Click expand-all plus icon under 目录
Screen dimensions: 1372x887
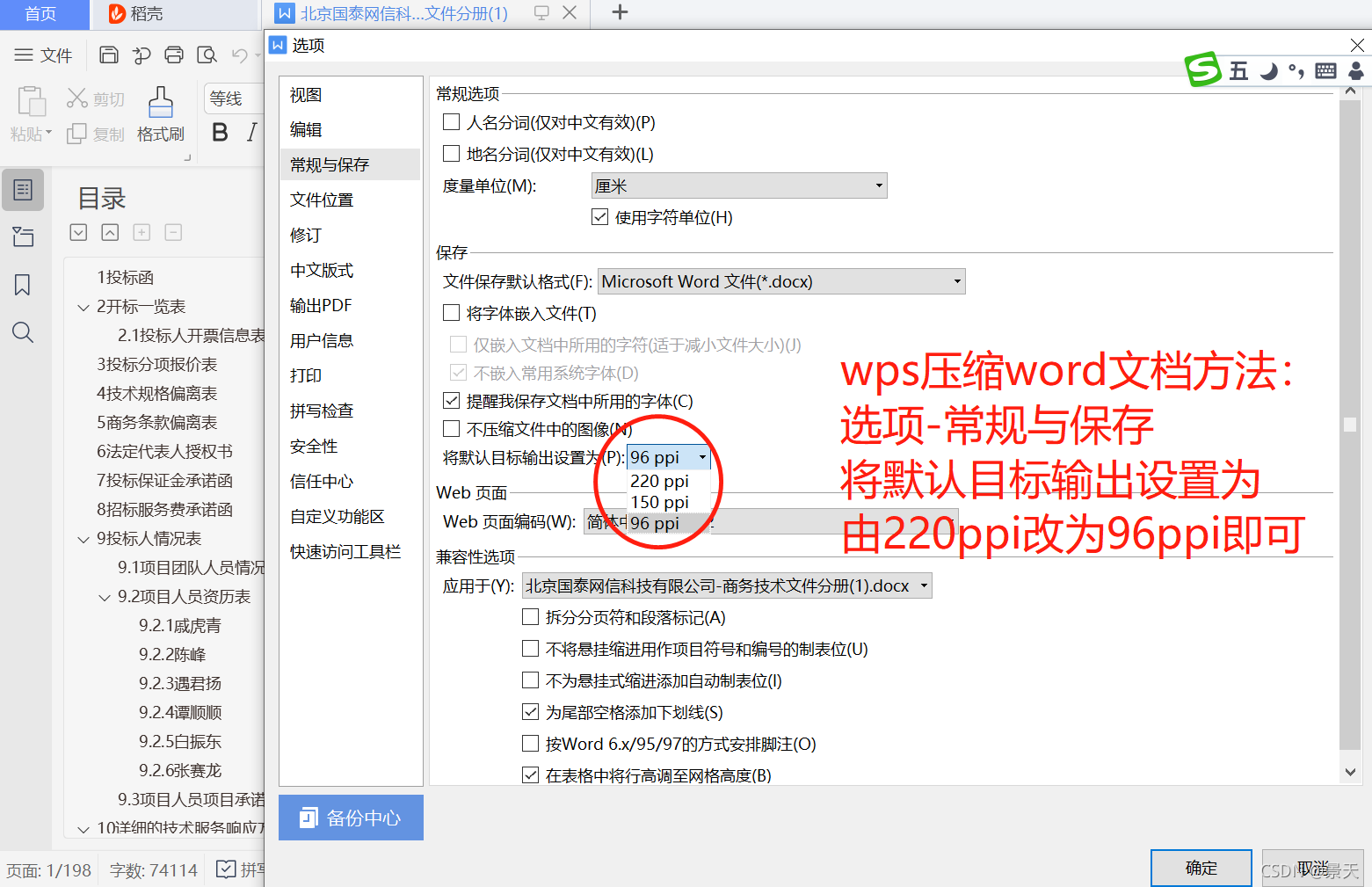[x=142, y=232]
